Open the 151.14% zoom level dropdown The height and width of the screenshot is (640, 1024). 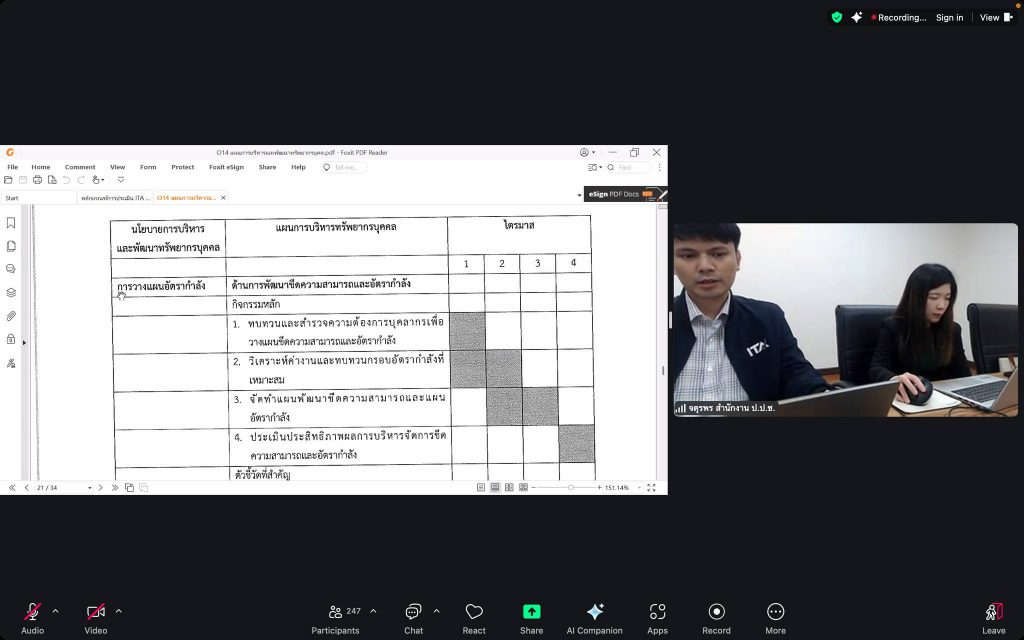click(x=639, y=488)
